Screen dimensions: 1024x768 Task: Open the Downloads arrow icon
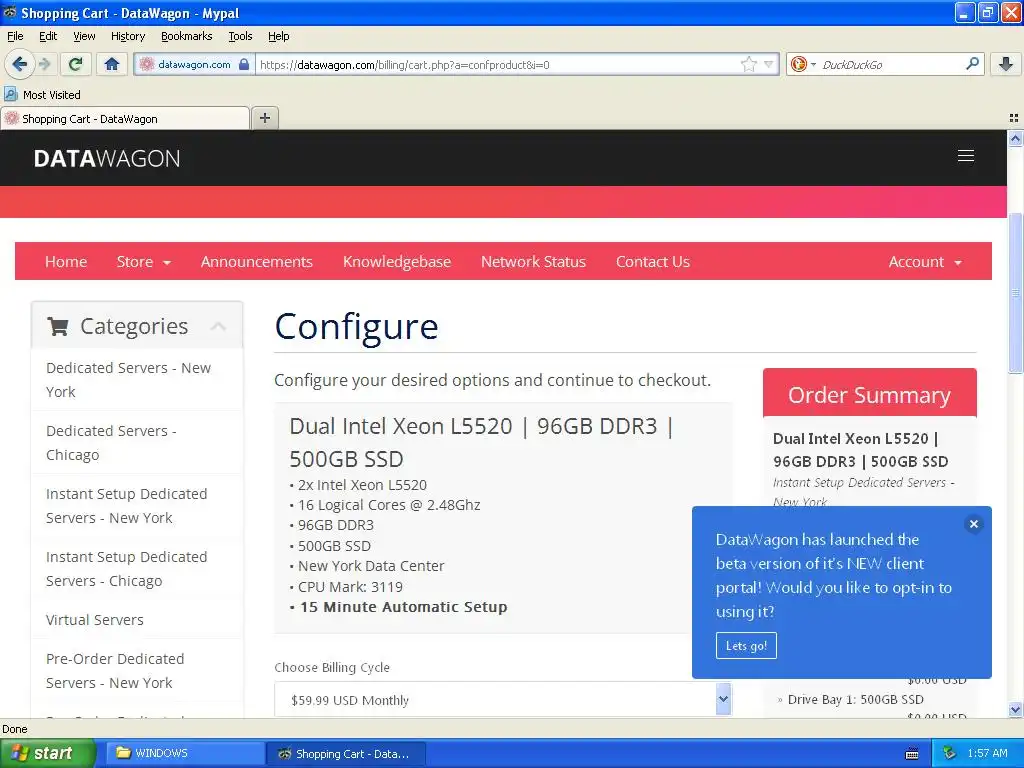click(1006, 64)
